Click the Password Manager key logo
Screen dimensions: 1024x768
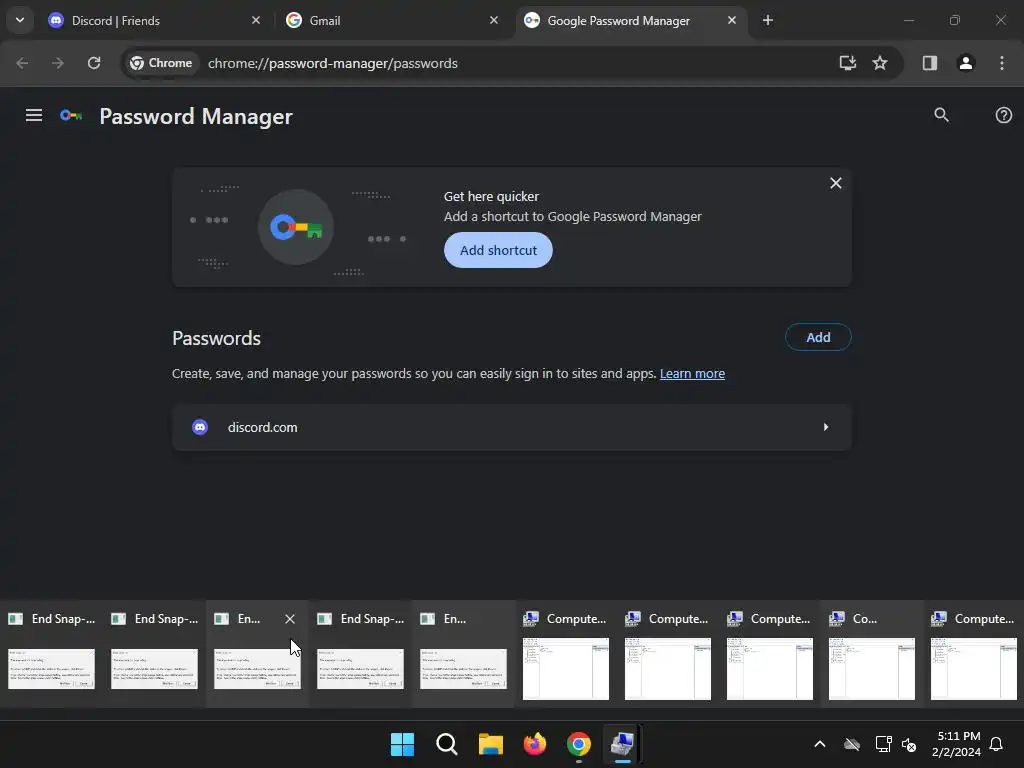click(x=71, y=116)
